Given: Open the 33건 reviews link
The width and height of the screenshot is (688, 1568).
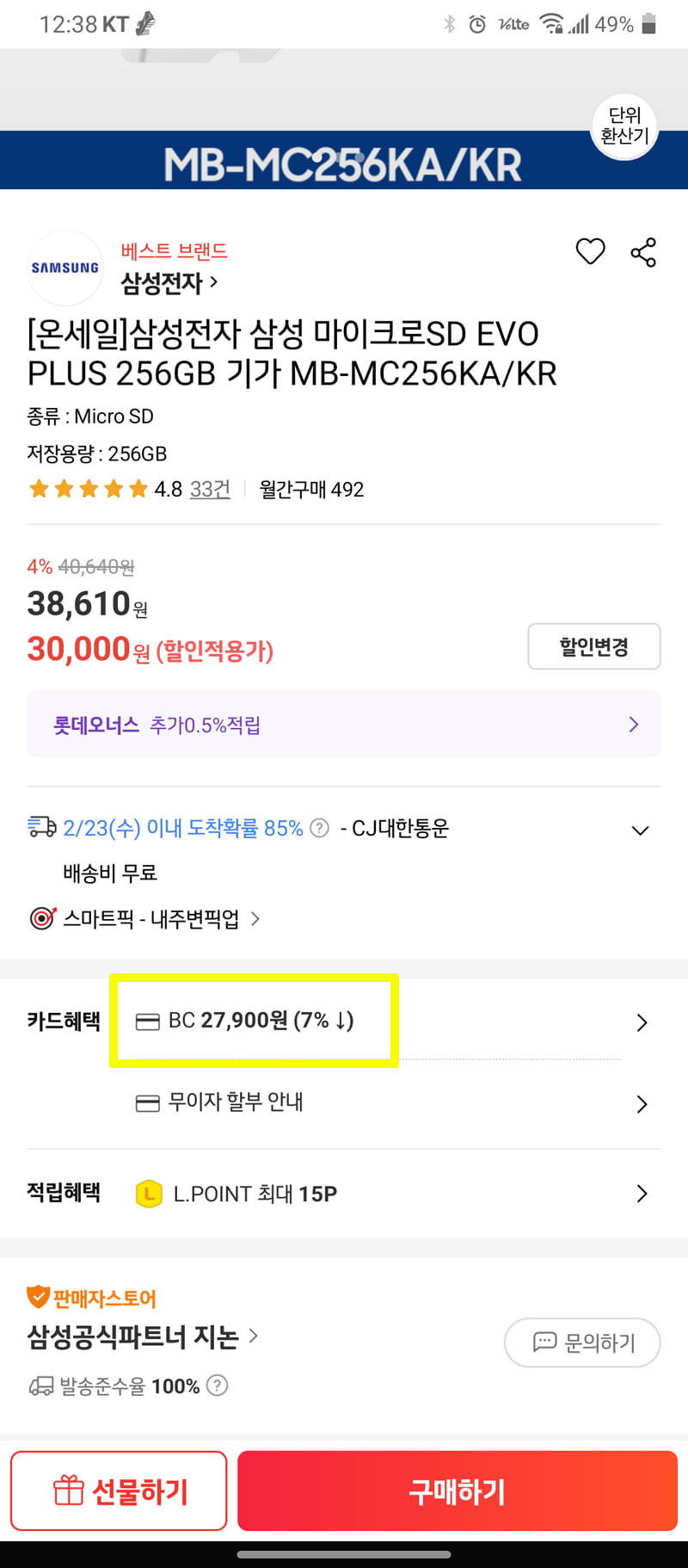Looking at the screenshot, I should click(210, 490).
